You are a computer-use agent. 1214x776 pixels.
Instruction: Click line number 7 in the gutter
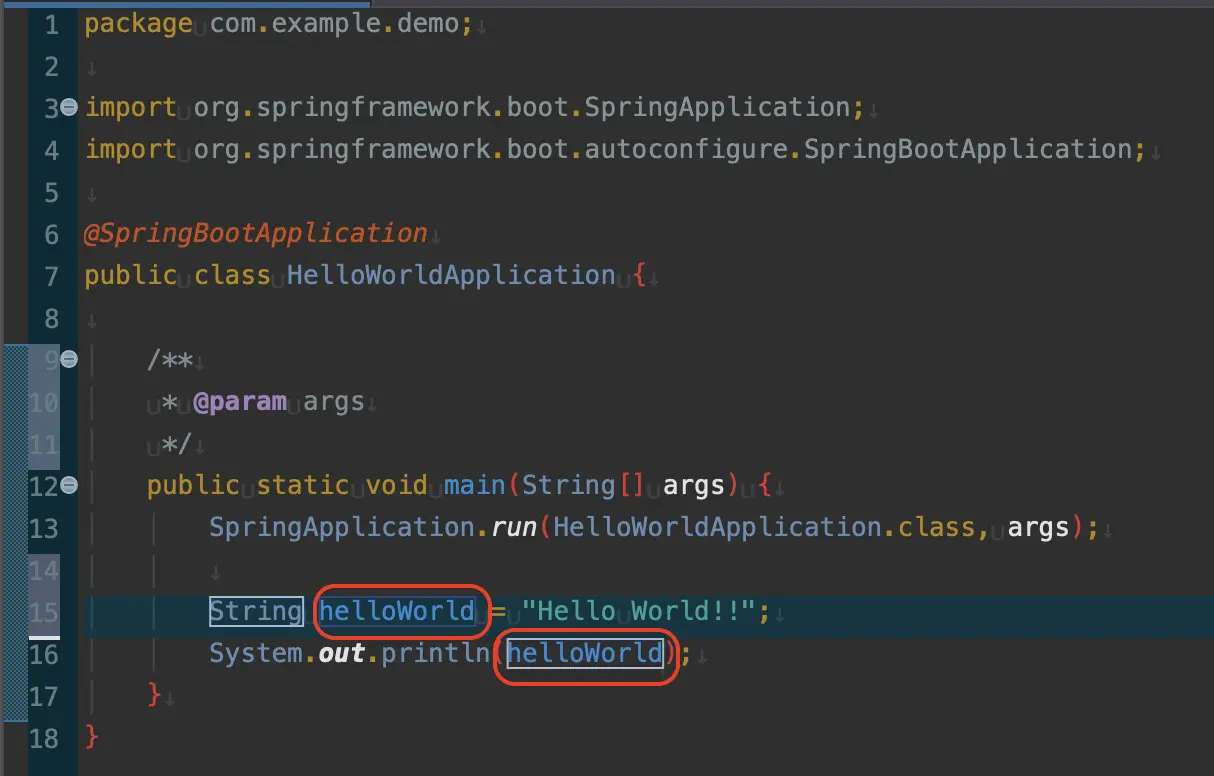(52, 275)
